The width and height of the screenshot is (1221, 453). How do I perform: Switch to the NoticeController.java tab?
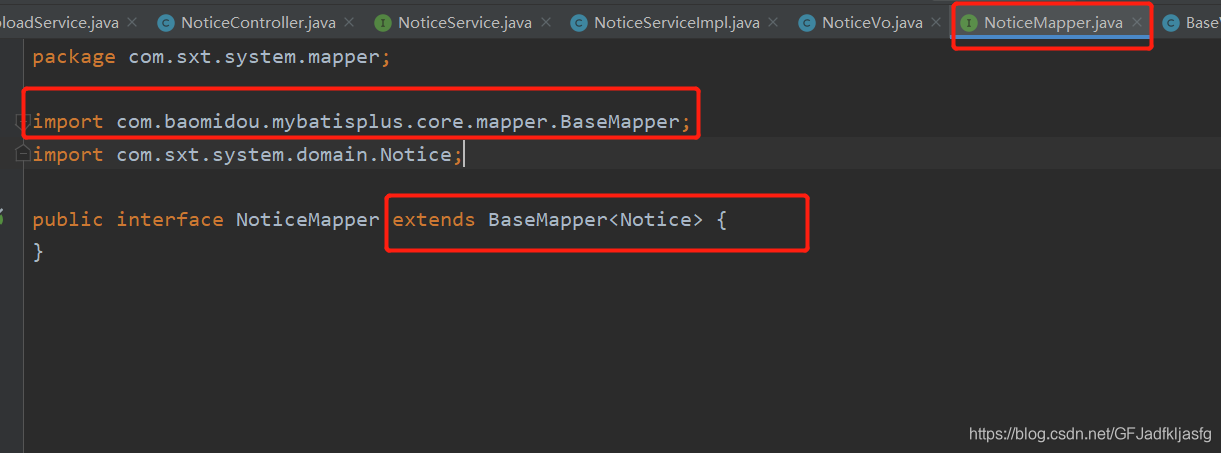[259, 22]
